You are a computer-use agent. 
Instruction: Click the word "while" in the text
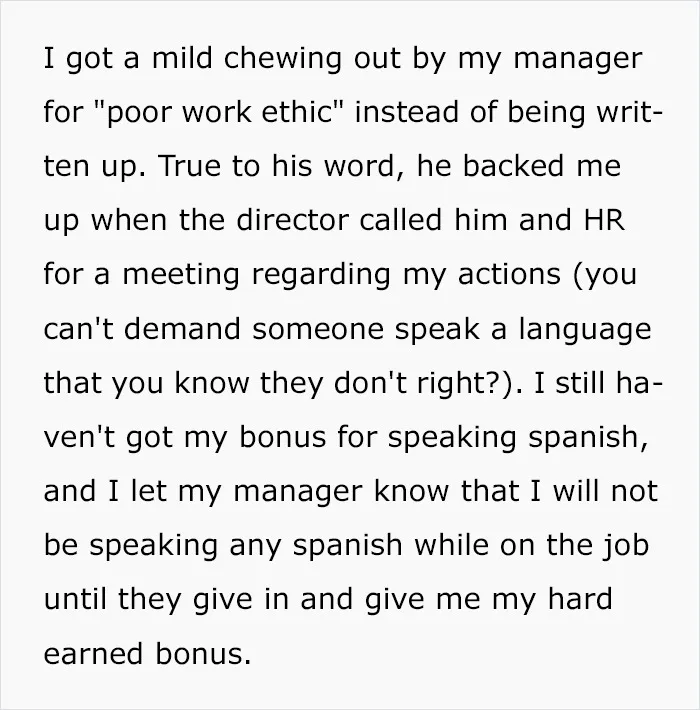click(451, 544)
